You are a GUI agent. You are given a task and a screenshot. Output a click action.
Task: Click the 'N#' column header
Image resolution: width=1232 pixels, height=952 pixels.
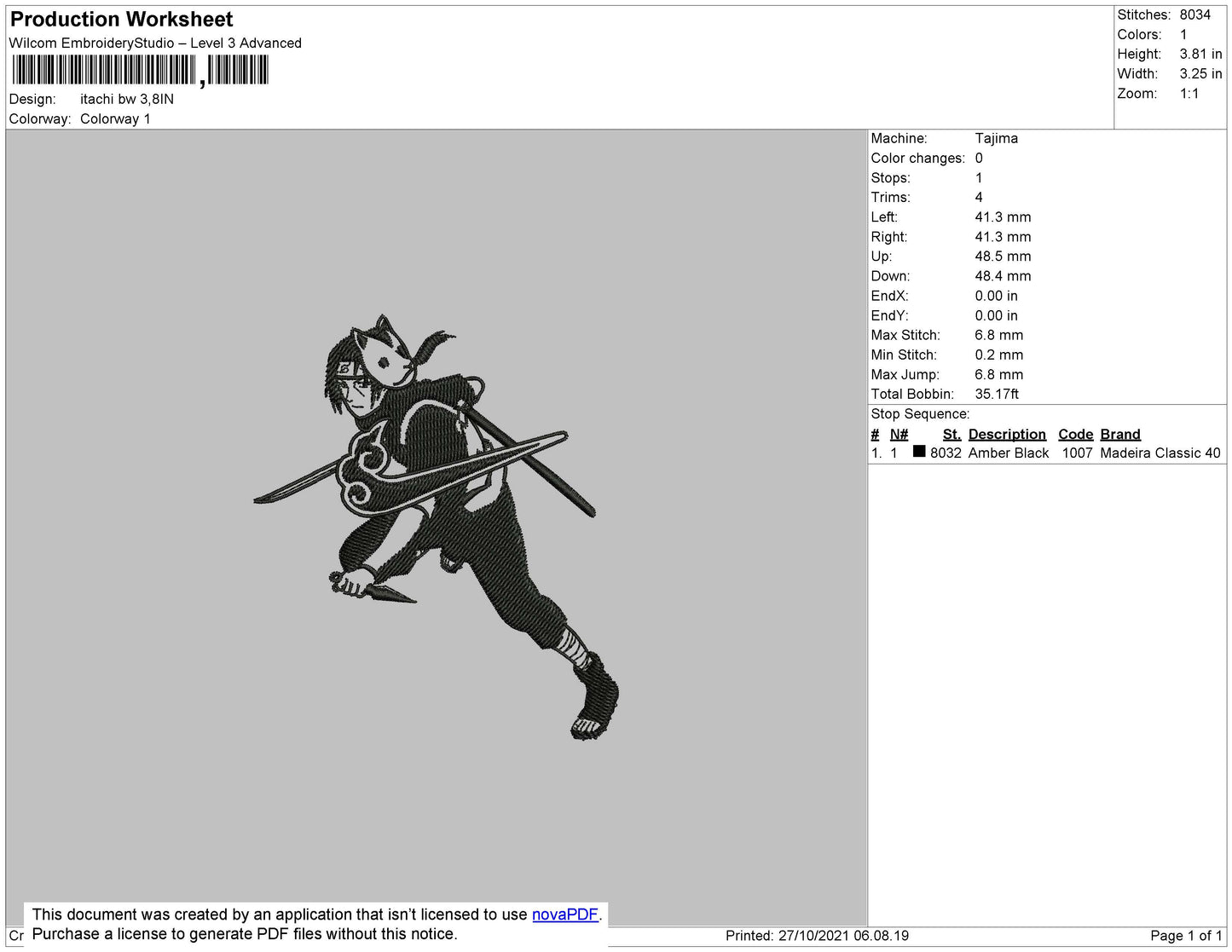pyautogui.click(x=899, y=435)
